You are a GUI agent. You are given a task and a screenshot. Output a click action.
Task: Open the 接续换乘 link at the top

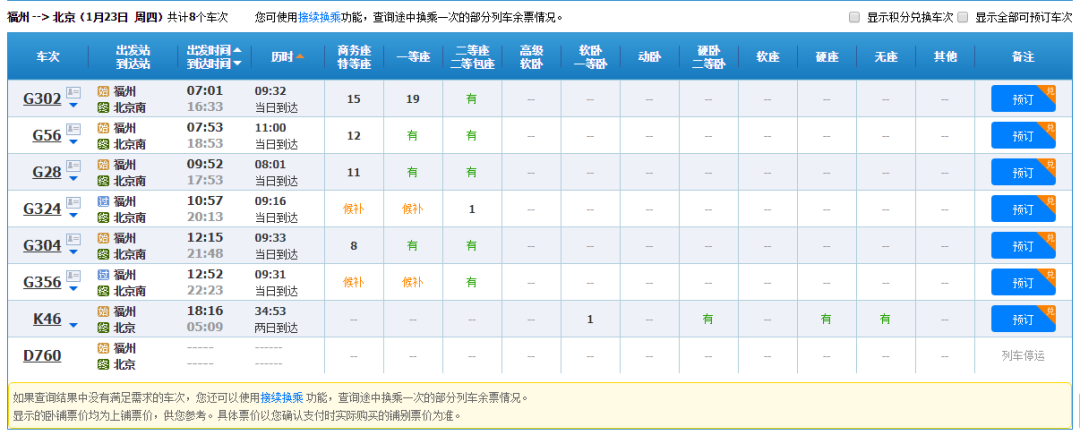point(319,17)
